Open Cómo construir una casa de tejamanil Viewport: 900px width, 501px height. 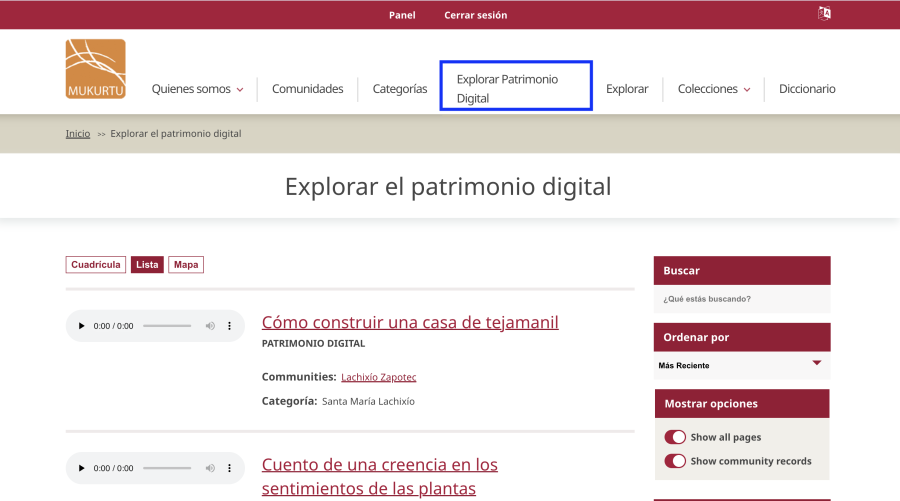tap(410, 323)
